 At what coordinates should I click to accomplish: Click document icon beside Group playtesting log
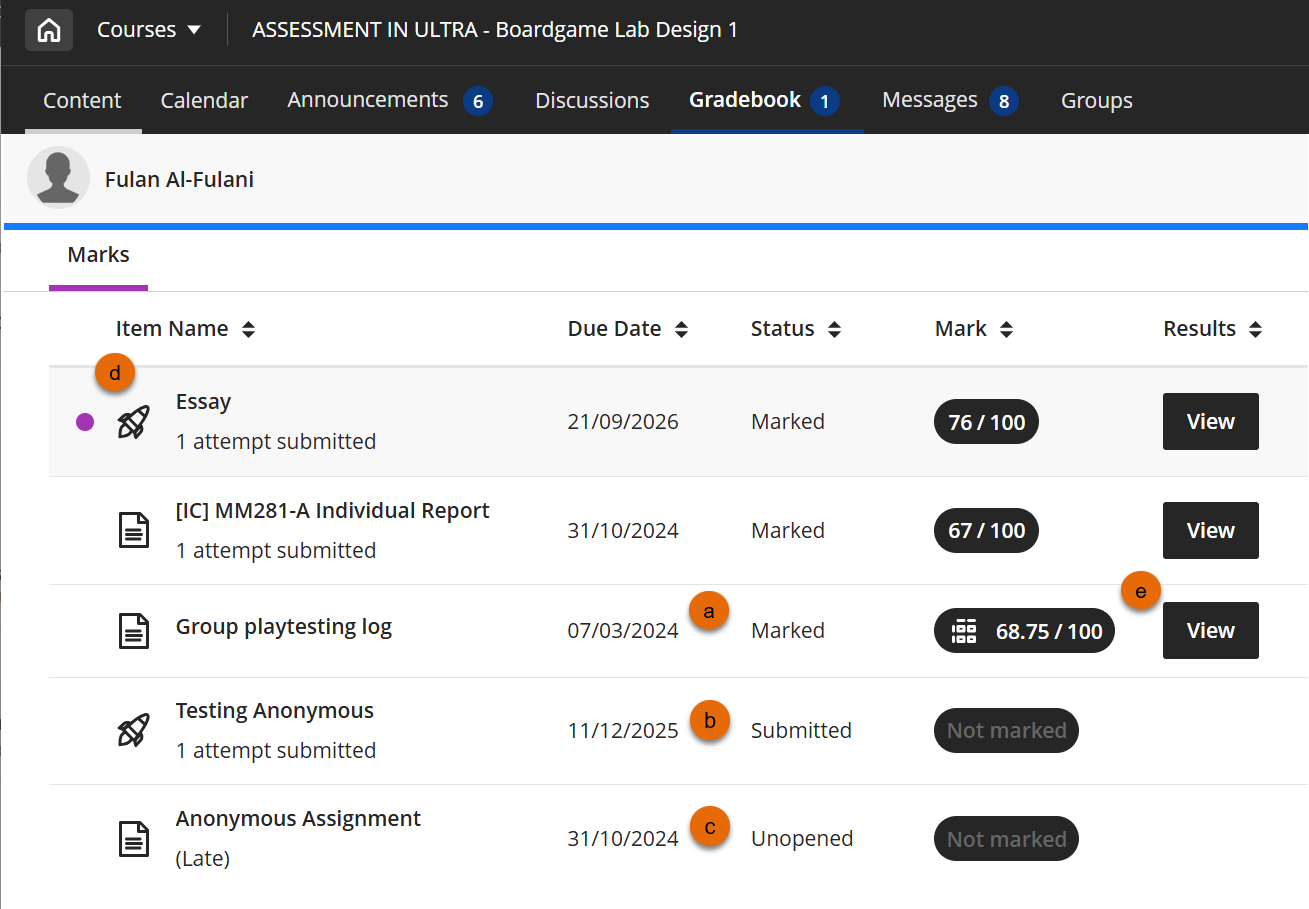point(133,631)
